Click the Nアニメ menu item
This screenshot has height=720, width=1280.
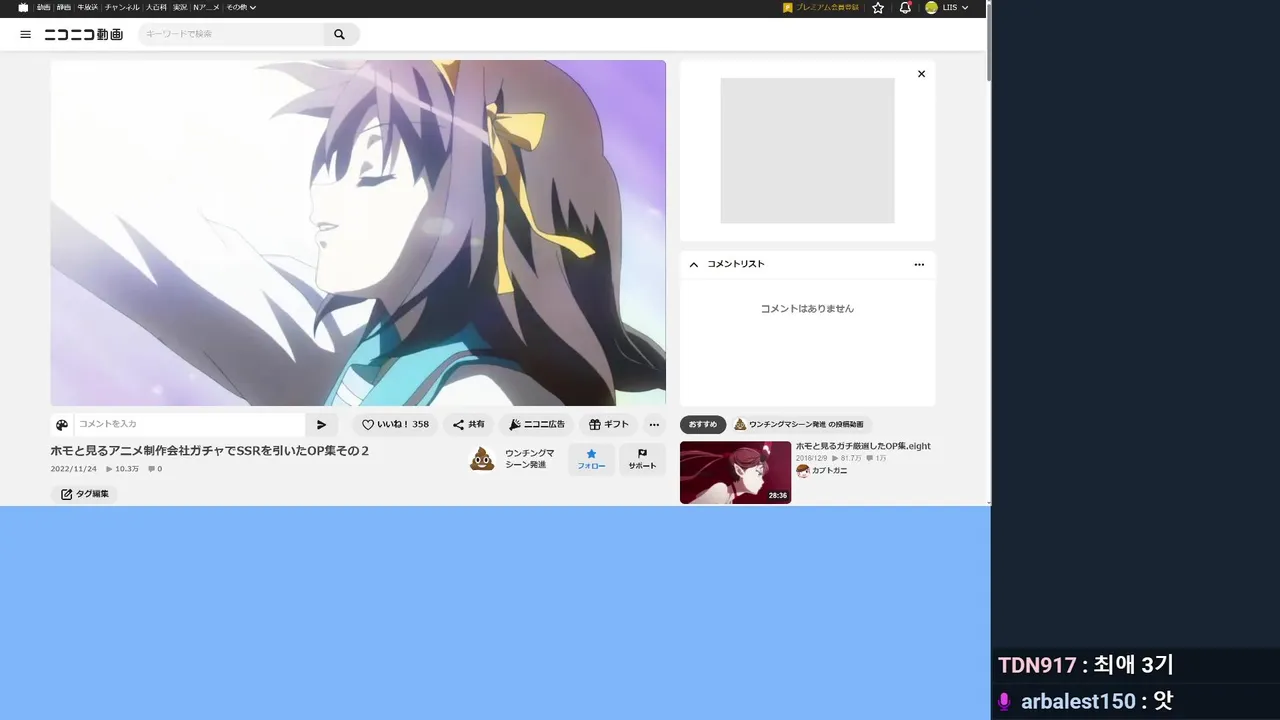coord(206,7)
